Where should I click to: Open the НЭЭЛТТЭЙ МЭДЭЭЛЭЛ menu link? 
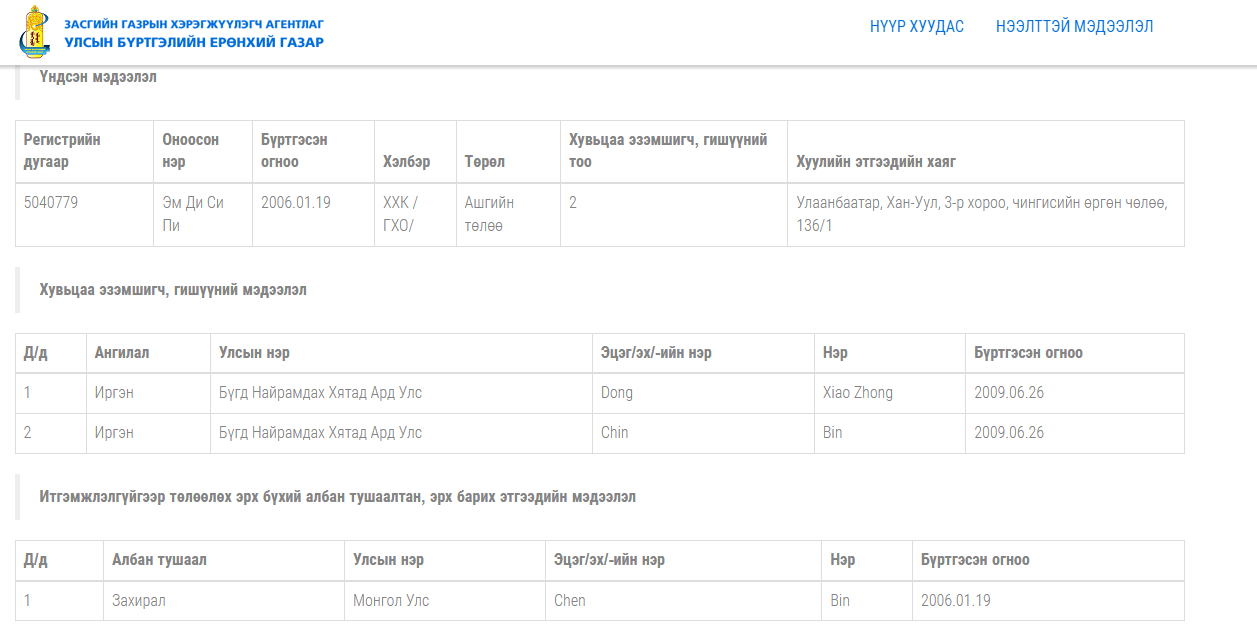[1074, 27]
